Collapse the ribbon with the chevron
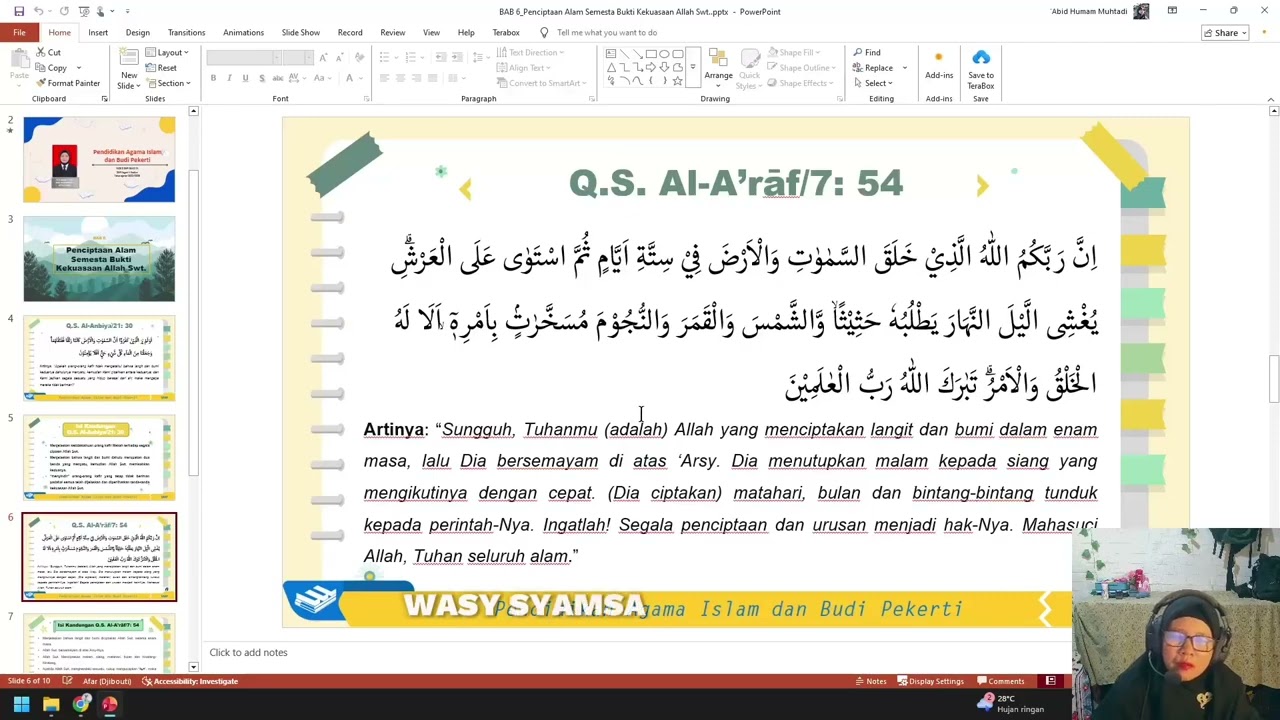 click(1271, 99)
